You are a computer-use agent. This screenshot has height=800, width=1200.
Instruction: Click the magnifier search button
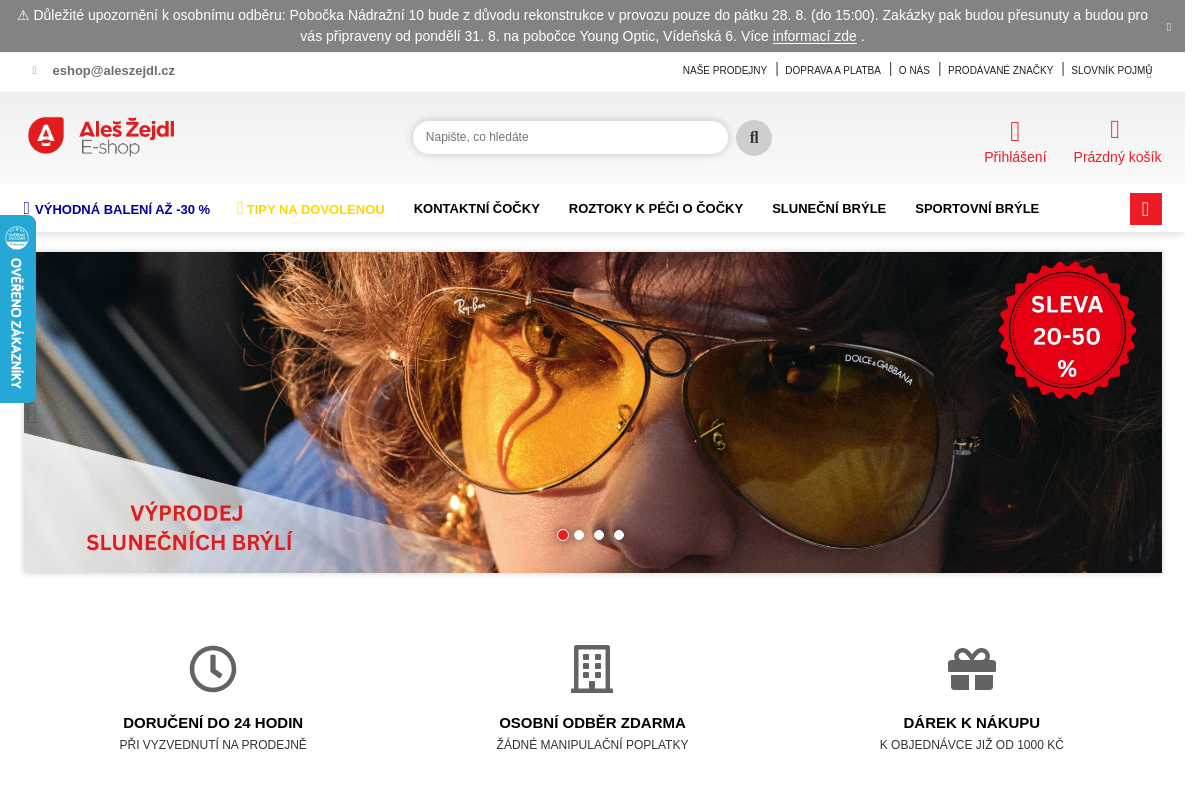(754, 138)
